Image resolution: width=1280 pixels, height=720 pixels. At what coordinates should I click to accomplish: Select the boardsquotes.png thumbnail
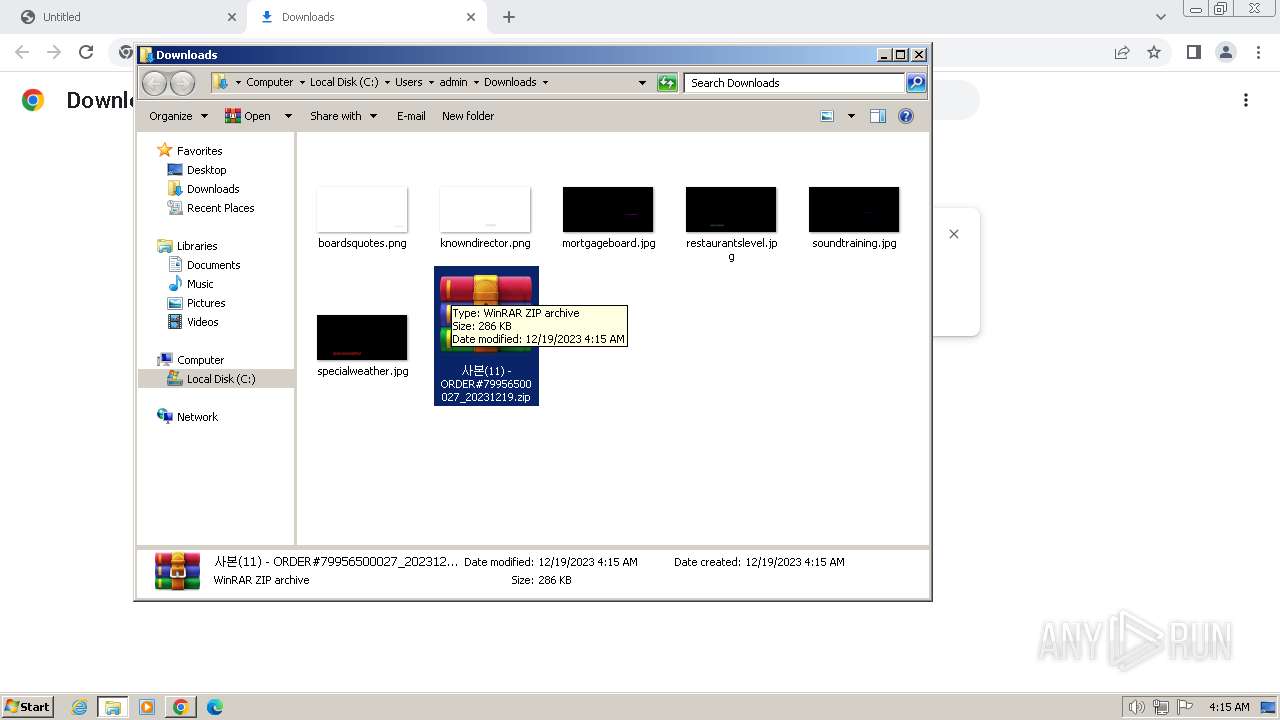coord(362,210)
